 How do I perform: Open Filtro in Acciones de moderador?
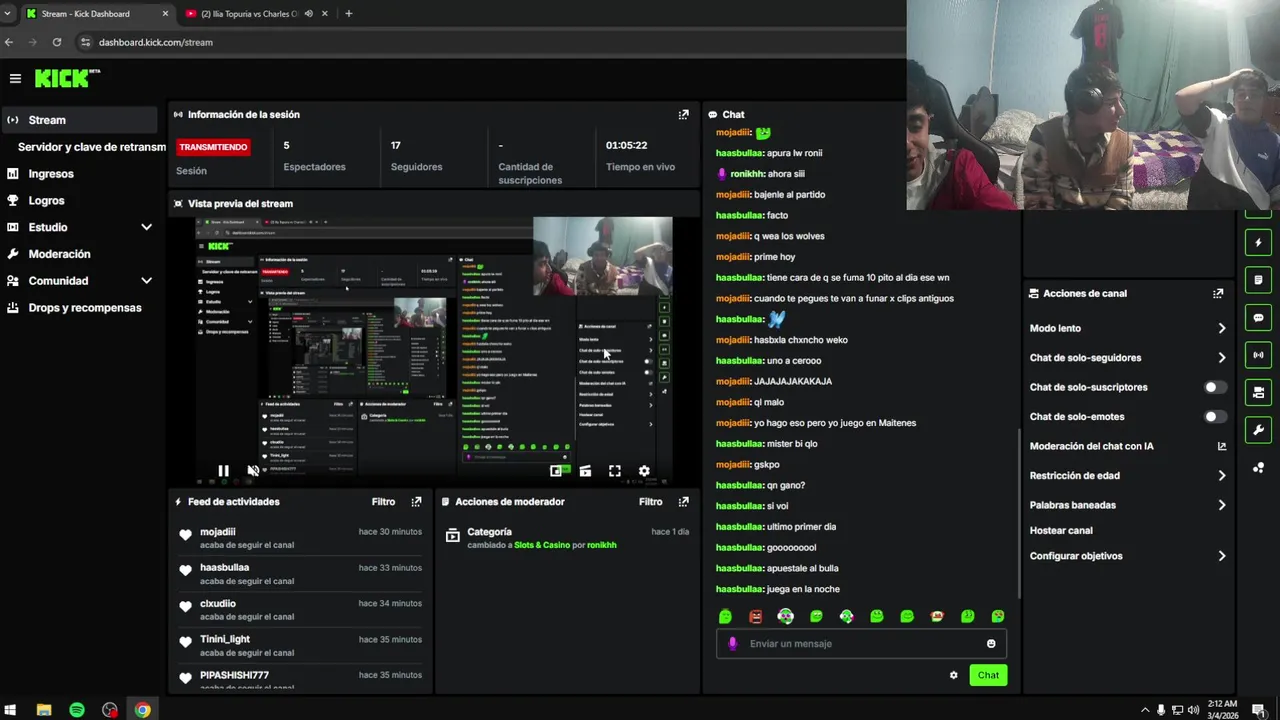click(x=650, y=502)
